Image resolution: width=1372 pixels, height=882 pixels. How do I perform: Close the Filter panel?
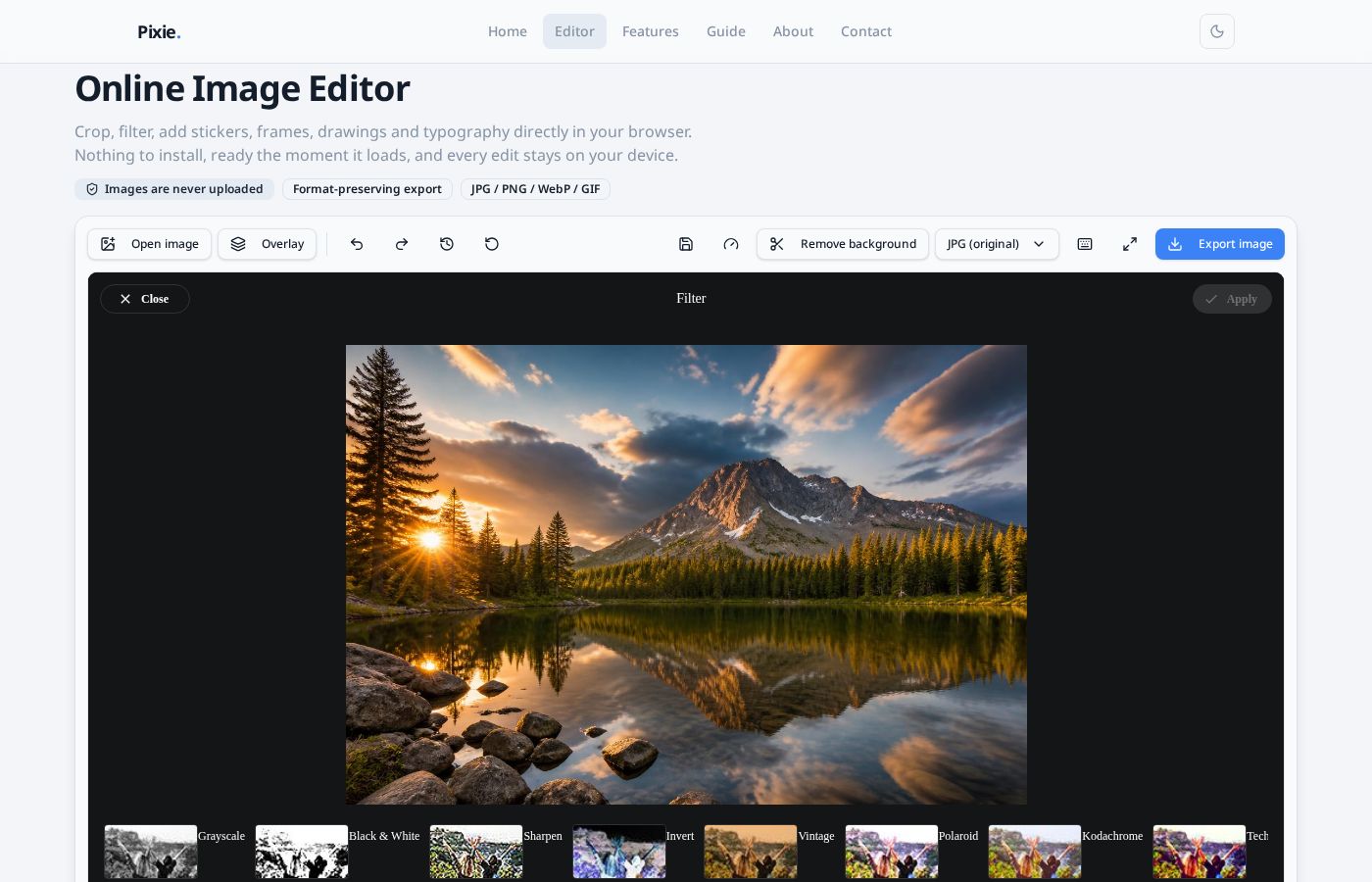[145, 299]
